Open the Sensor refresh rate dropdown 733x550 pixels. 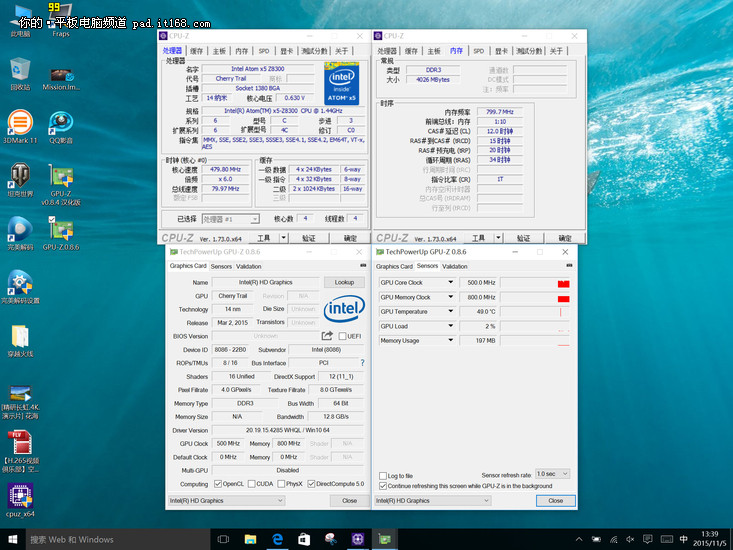[x=553, y=474]
